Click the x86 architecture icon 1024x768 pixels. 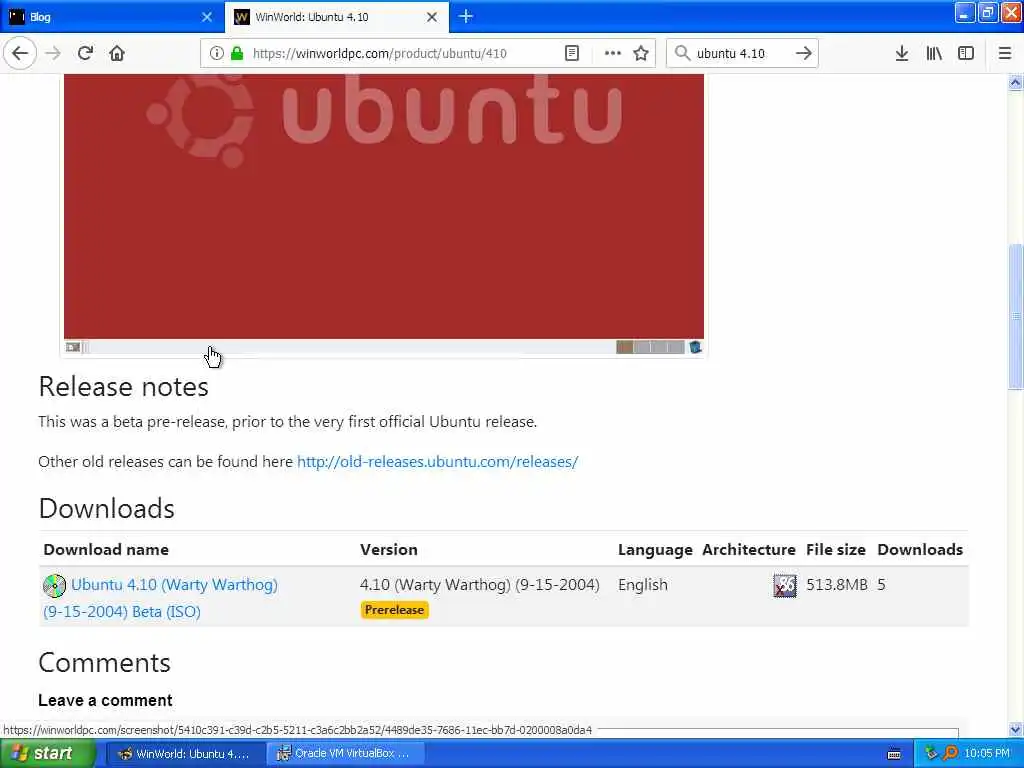point(784,586)
